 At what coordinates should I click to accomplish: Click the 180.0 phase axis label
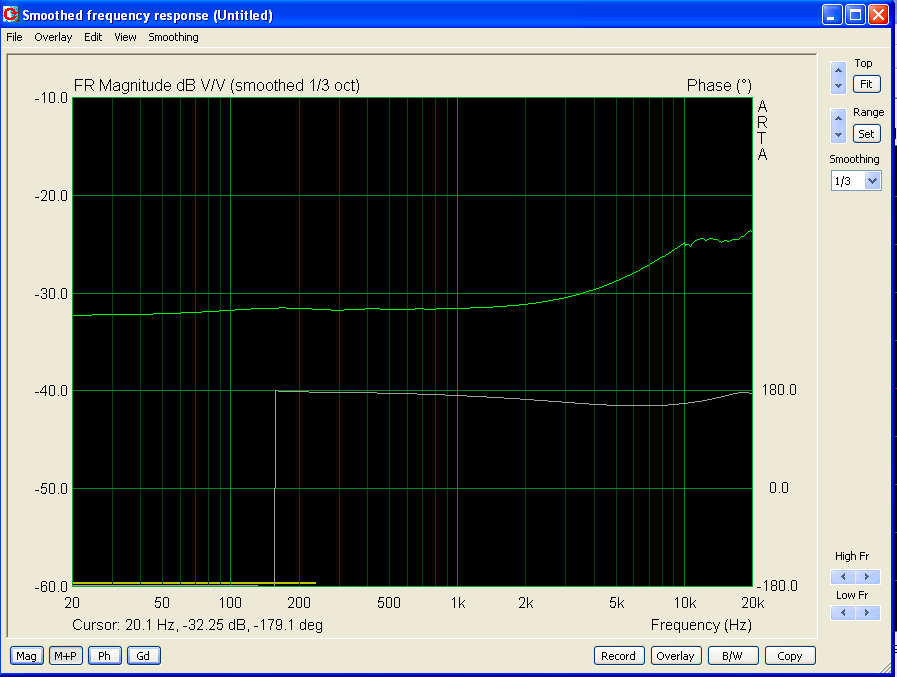pos(779,390)
